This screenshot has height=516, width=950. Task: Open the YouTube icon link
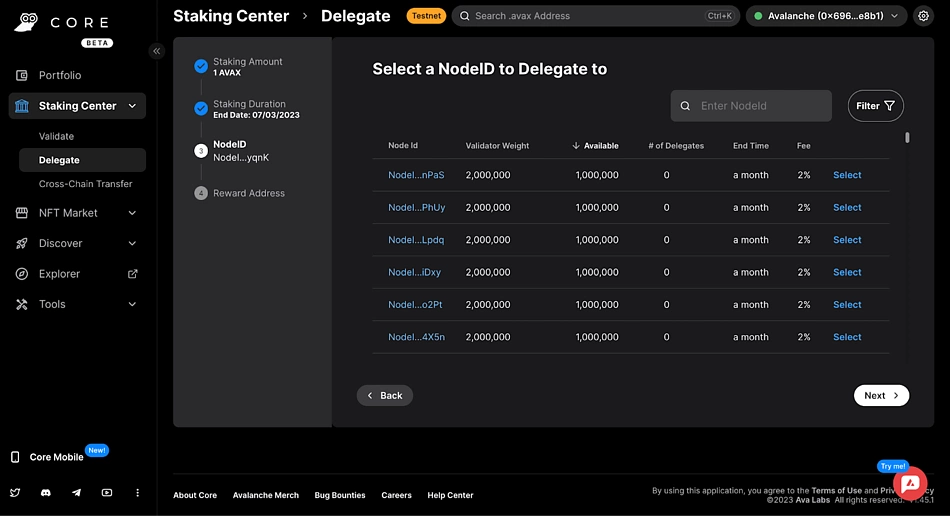(x=107, y=493)
